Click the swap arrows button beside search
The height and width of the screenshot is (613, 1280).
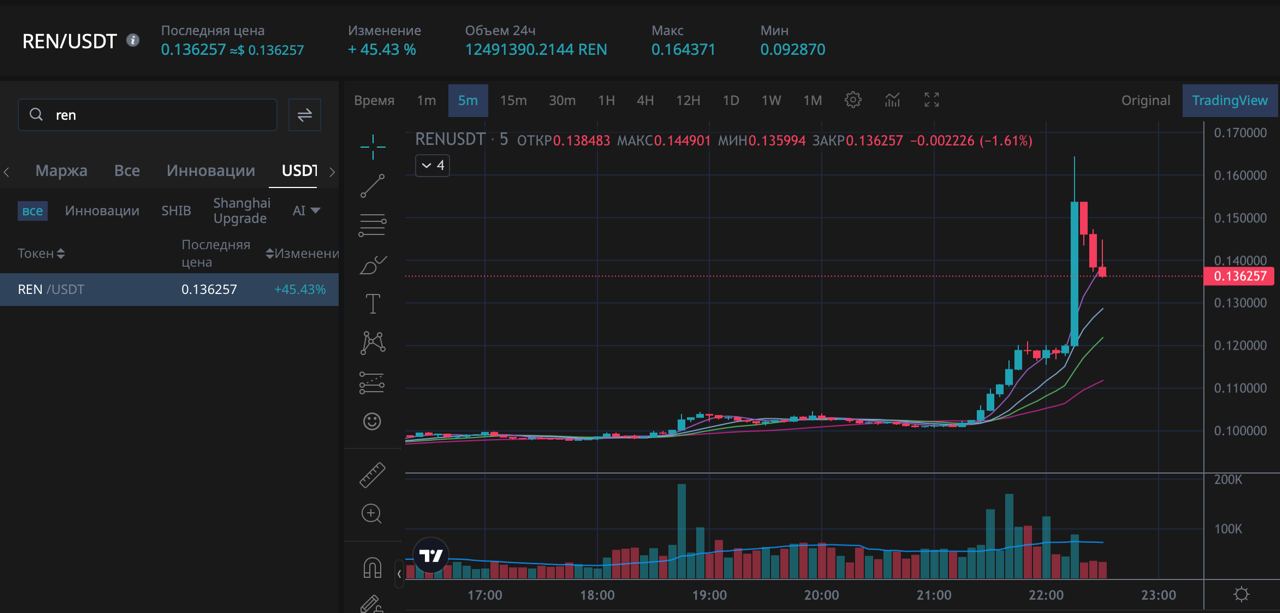[305, 115]
